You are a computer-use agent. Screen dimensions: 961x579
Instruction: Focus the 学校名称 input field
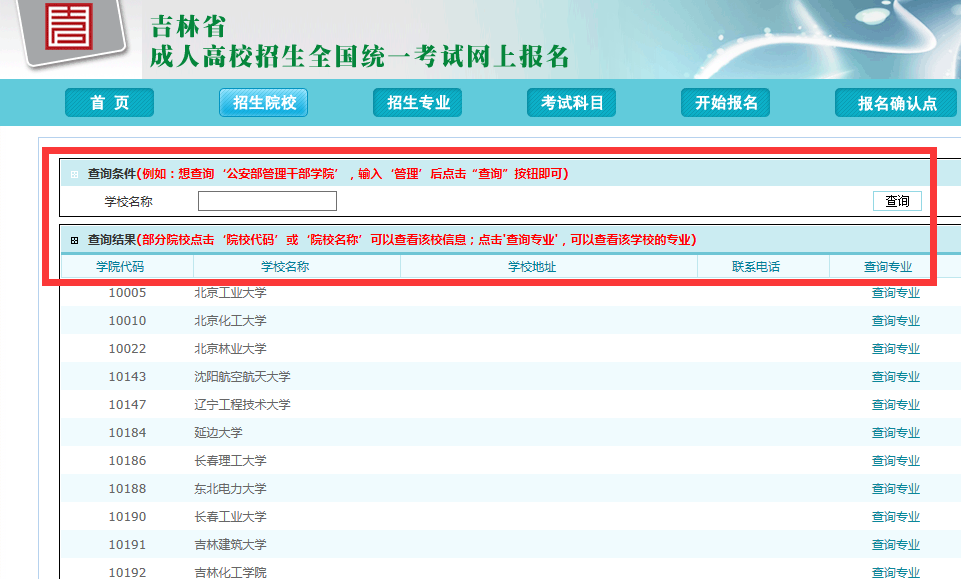267,201
